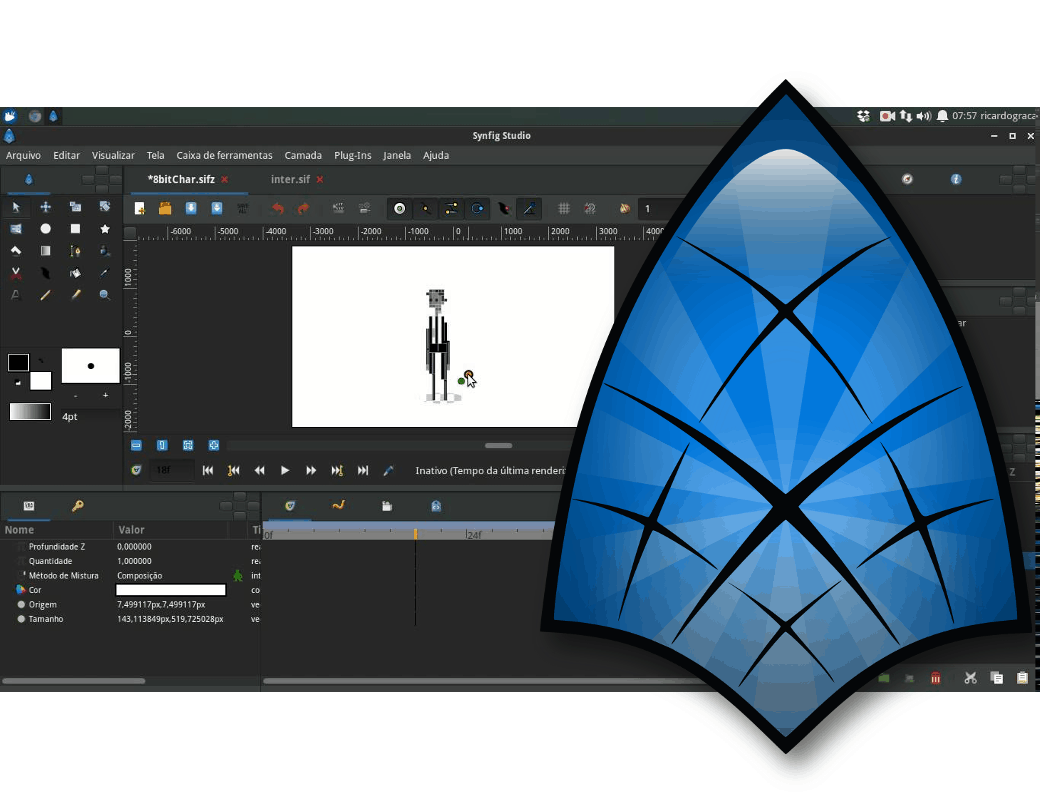Undo the last action
The width and height of the screenshot is (1040, 800).
coord(277,208)
